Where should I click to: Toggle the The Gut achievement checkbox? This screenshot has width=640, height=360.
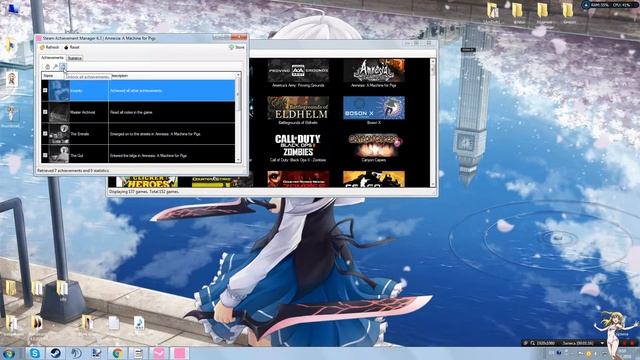45,155
